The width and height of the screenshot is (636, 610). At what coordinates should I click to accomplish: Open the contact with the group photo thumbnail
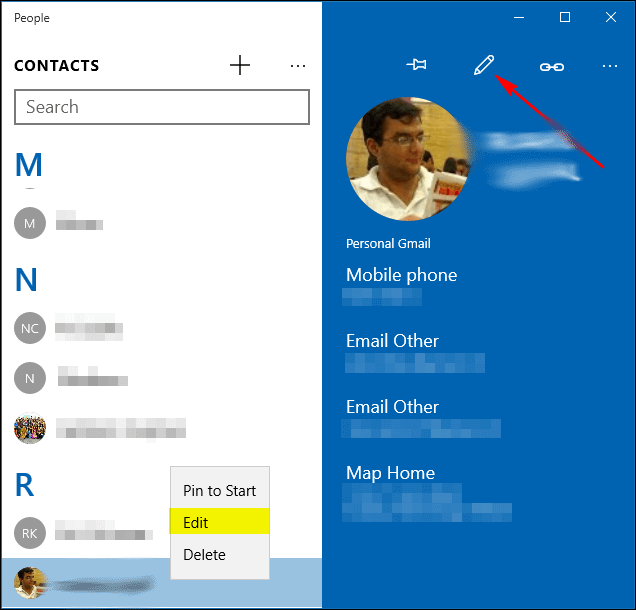30,428
